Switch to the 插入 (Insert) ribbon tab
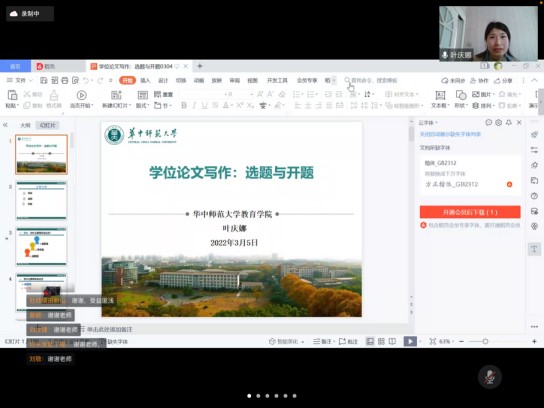Screen dimensions: 544x408 145,80
